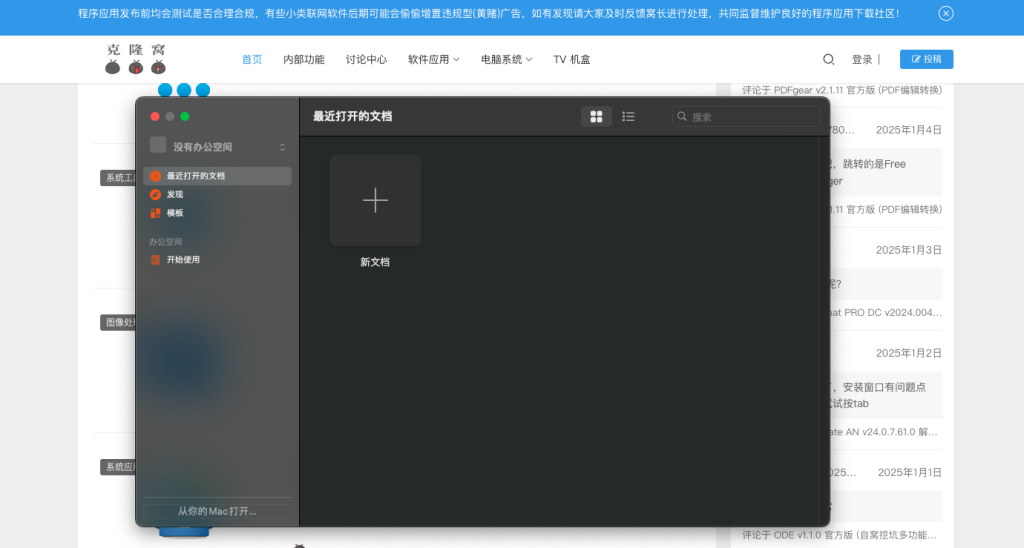Open the ODE v1.1.0 comment link
Viewport: 1024px width, 548px height.
click(x=839, y=534)
